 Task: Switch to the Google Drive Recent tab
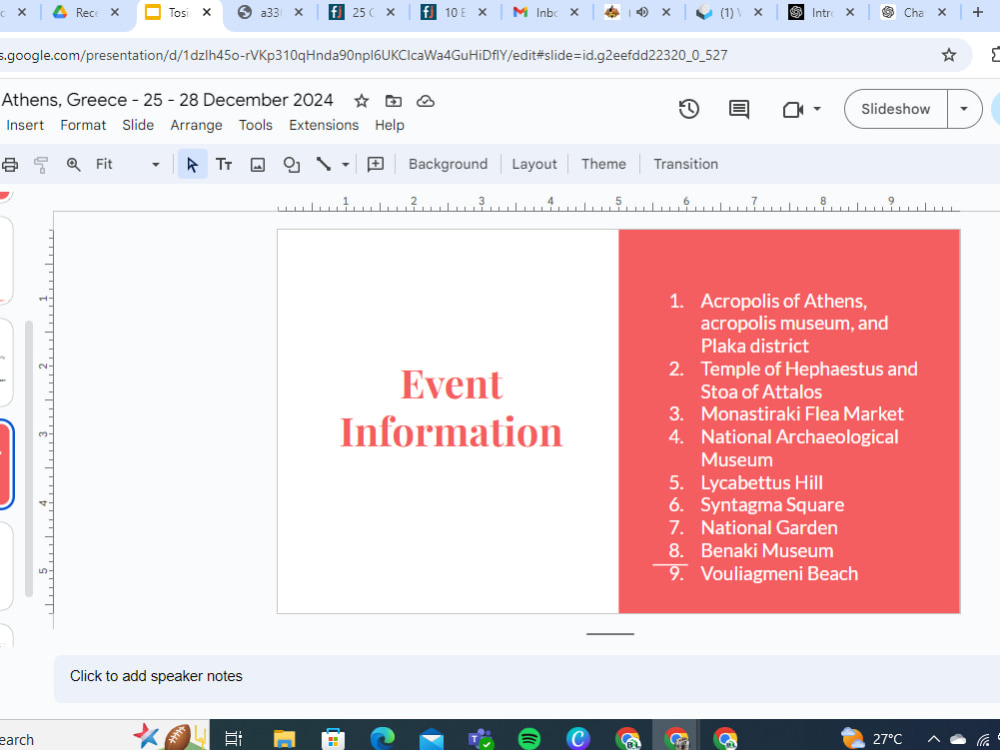(x=84, y=12)
